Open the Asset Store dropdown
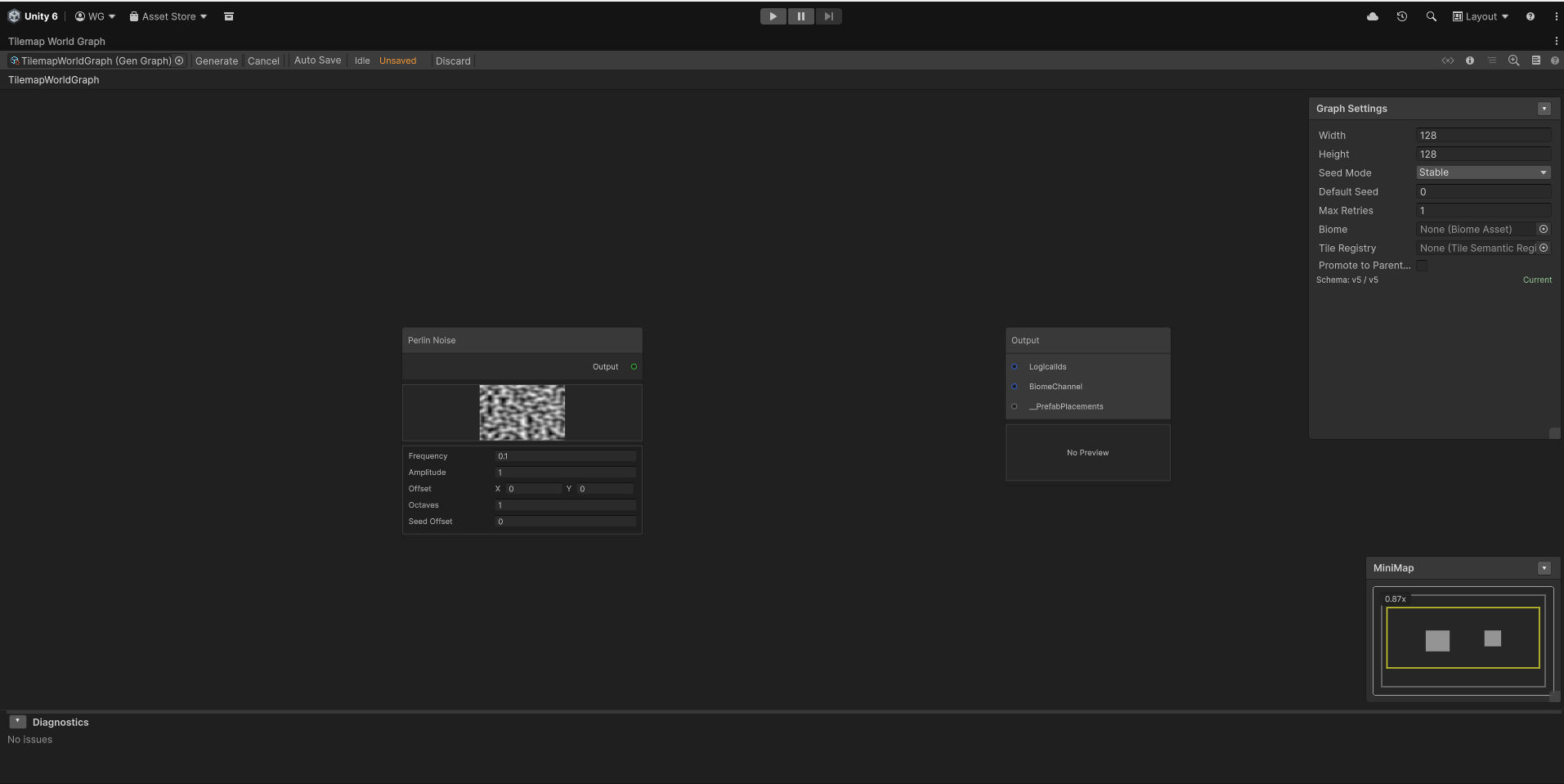The width and height of the screenshot is (1564, 784). [168, 16]
